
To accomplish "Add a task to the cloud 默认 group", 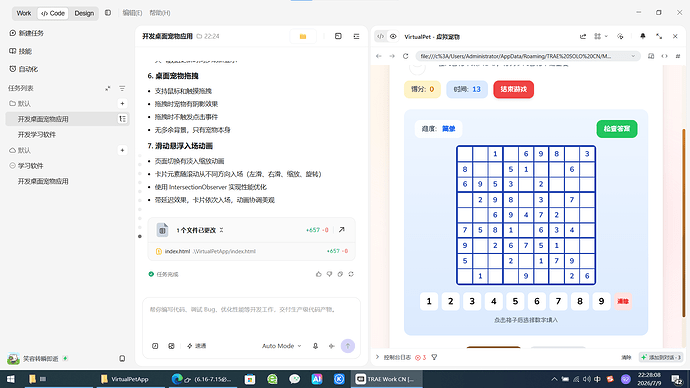I will 122,150.
